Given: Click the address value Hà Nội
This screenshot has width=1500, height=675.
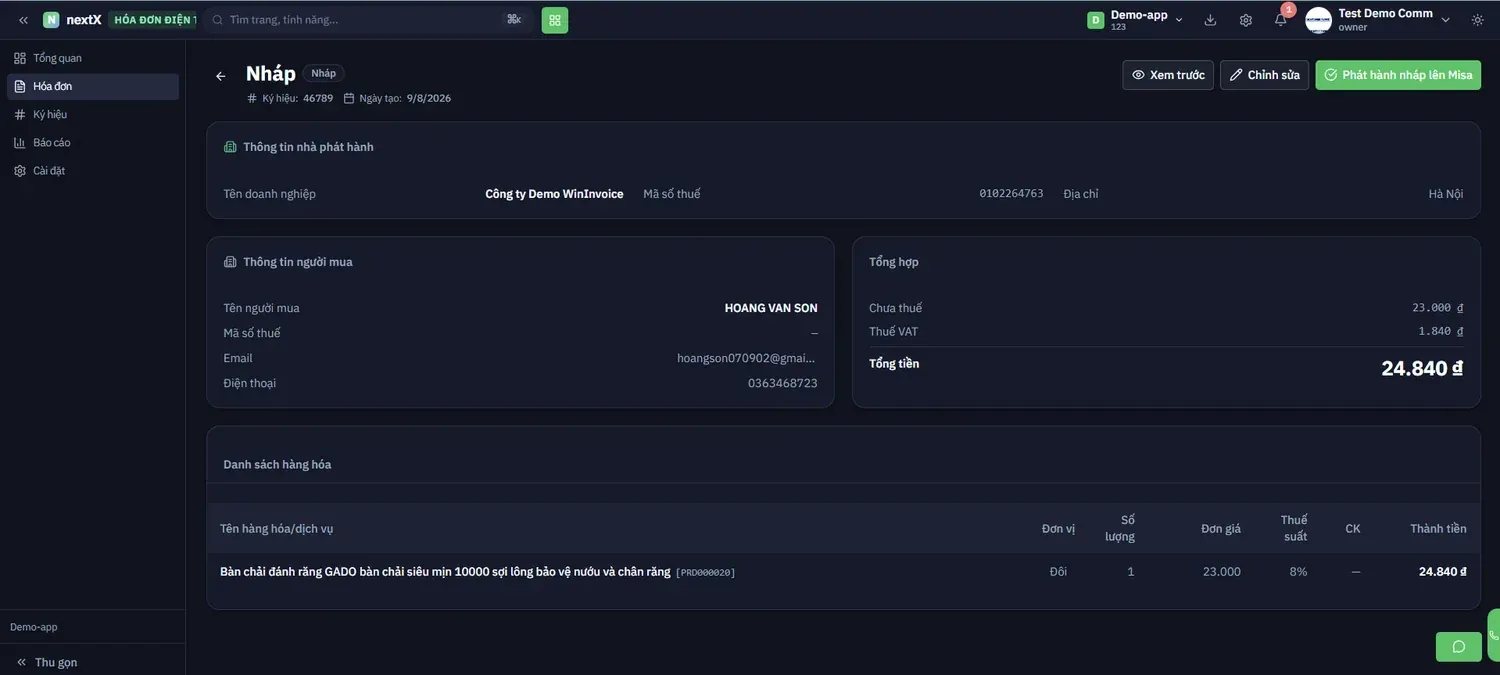Looking at the screenshot, I should pos(1446,194).
